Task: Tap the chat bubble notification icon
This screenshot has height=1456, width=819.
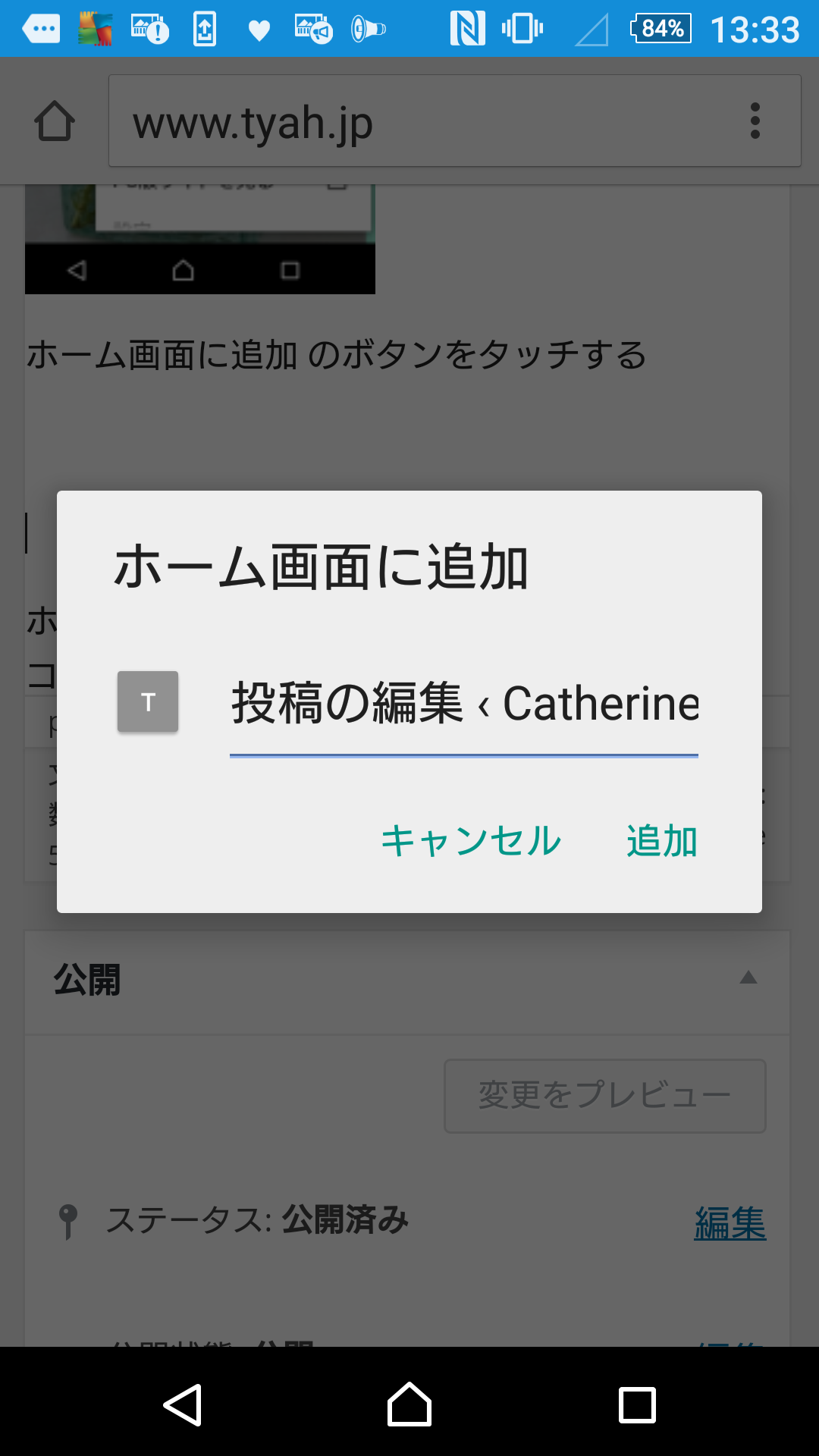Action: (x=41, y=29)
